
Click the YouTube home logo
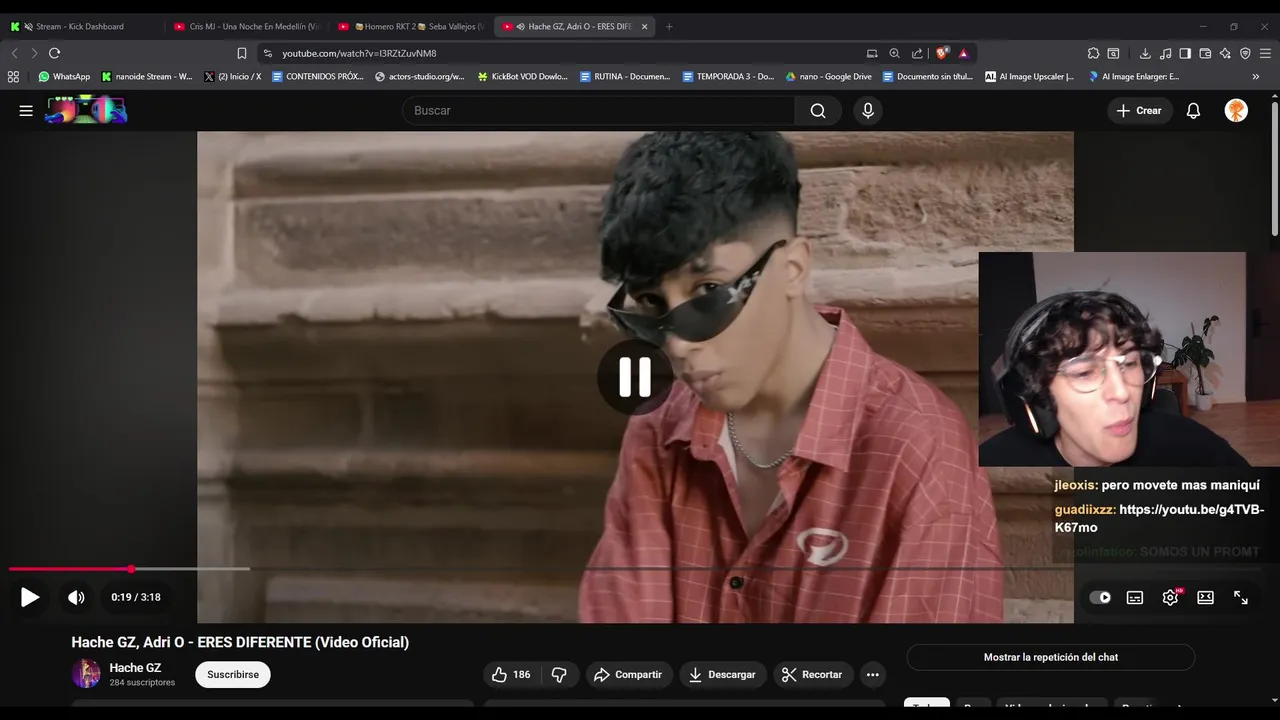coord(86,110)
